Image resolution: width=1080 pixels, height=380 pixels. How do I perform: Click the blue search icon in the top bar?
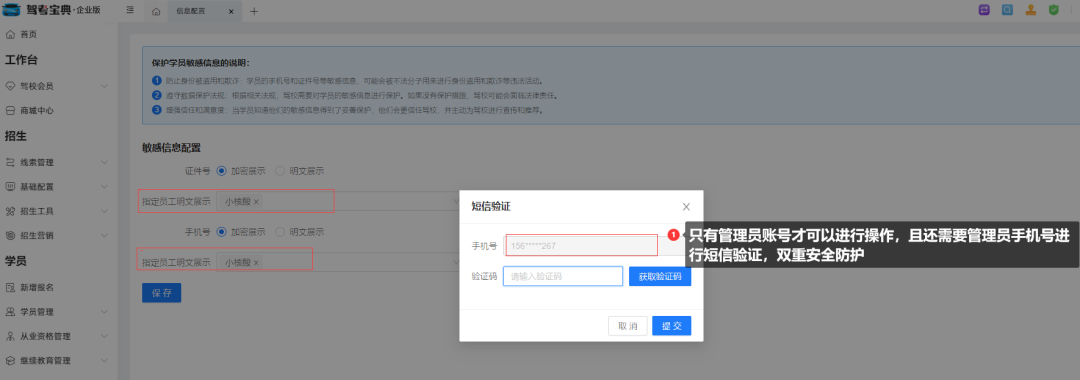(x=1007, y=10)
